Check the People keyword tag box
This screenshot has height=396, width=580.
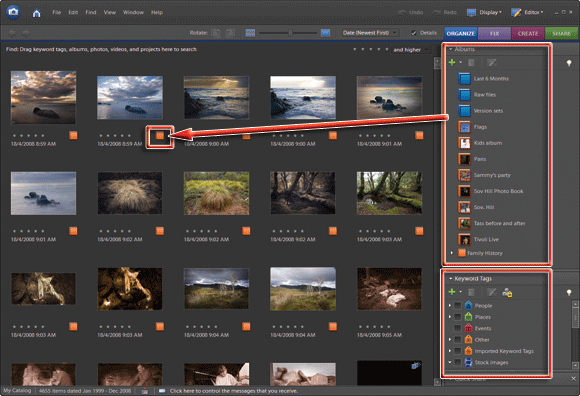pyautogui.click(x=458, y=305)
